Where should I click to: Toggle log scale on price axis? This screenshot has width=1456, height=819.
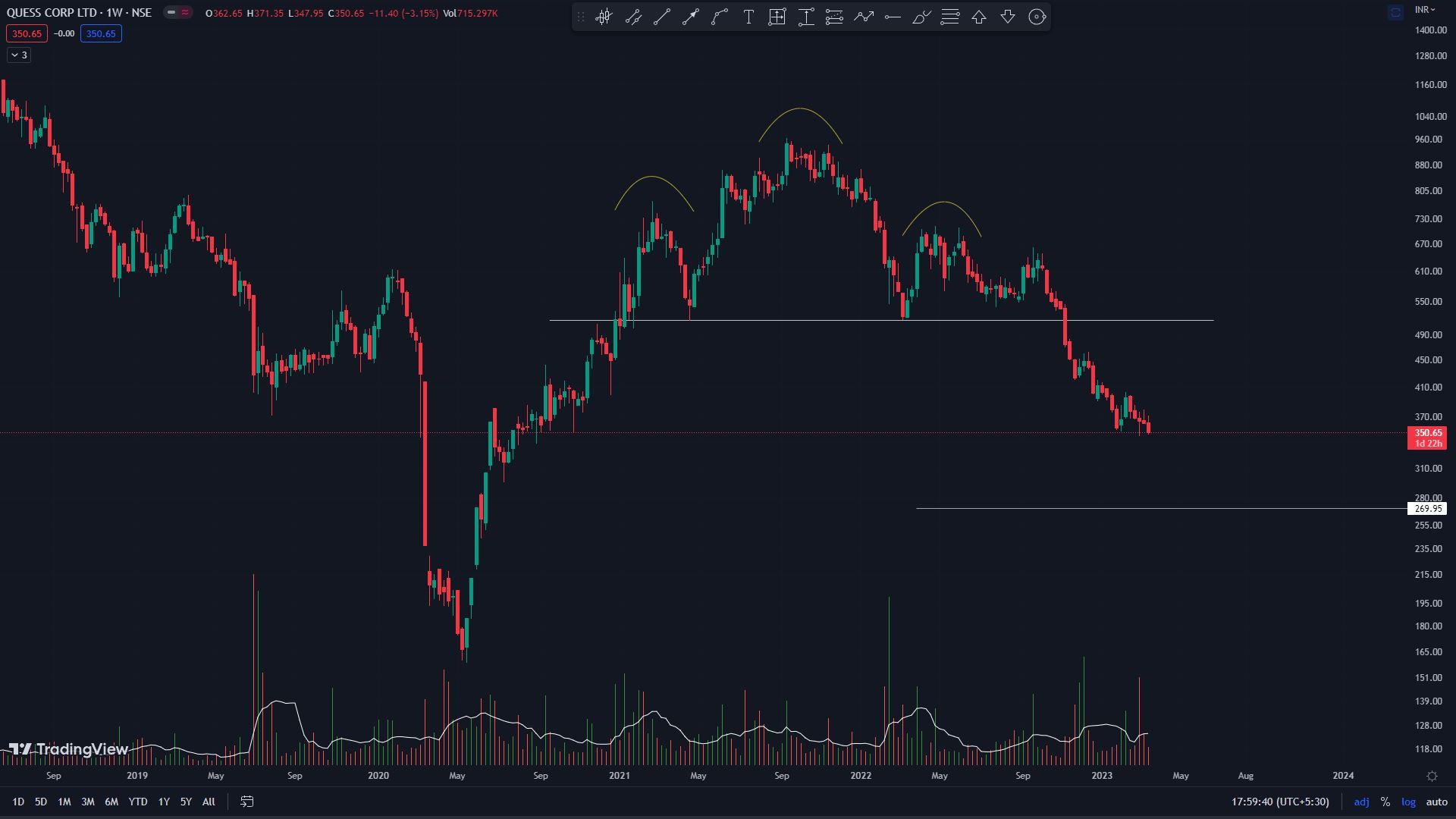click(1408, 802)
